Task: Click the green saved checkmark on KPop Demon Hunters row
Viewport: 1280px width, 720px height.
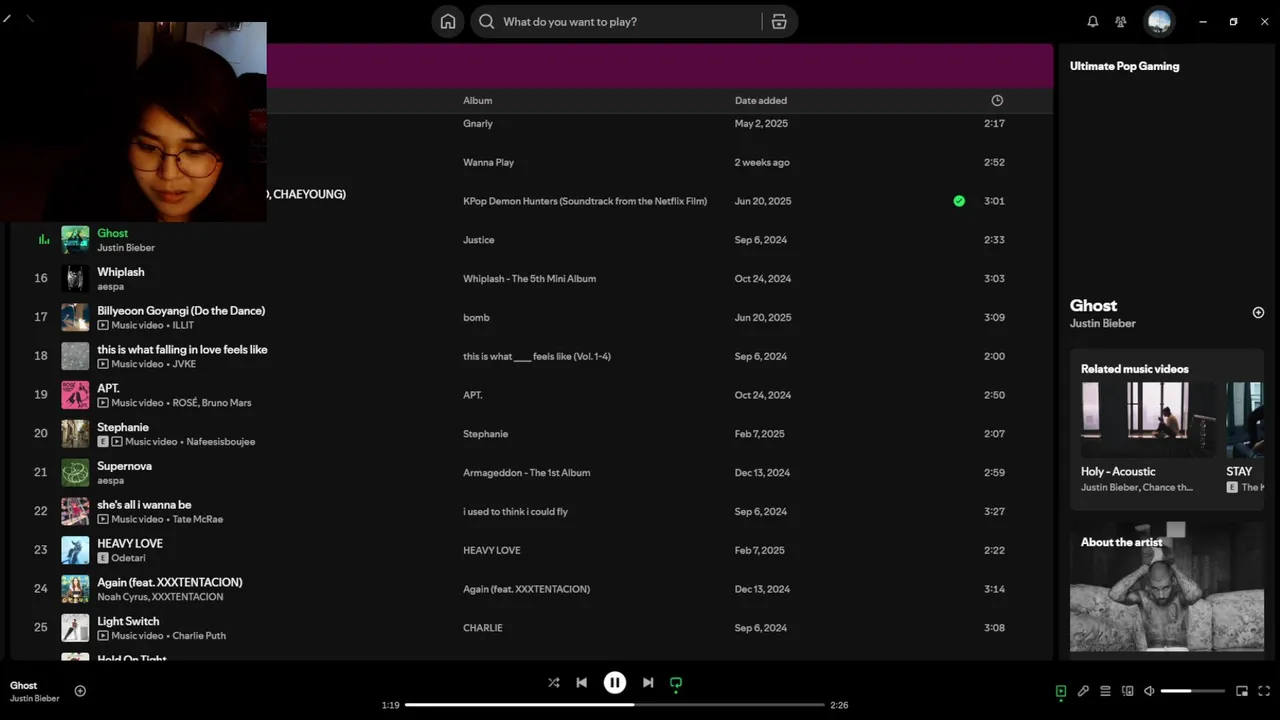Action: pos(959,201)
